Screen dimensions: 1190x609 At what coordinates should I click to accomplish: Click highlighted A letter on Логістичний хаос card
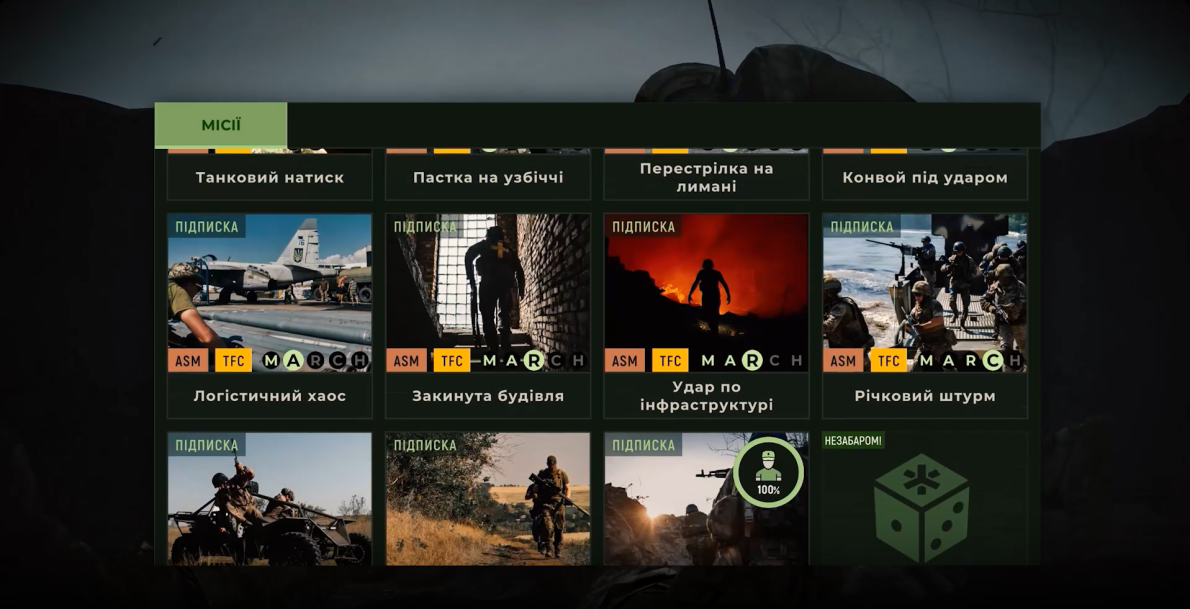pyautogui.click(x=293, y=361)
